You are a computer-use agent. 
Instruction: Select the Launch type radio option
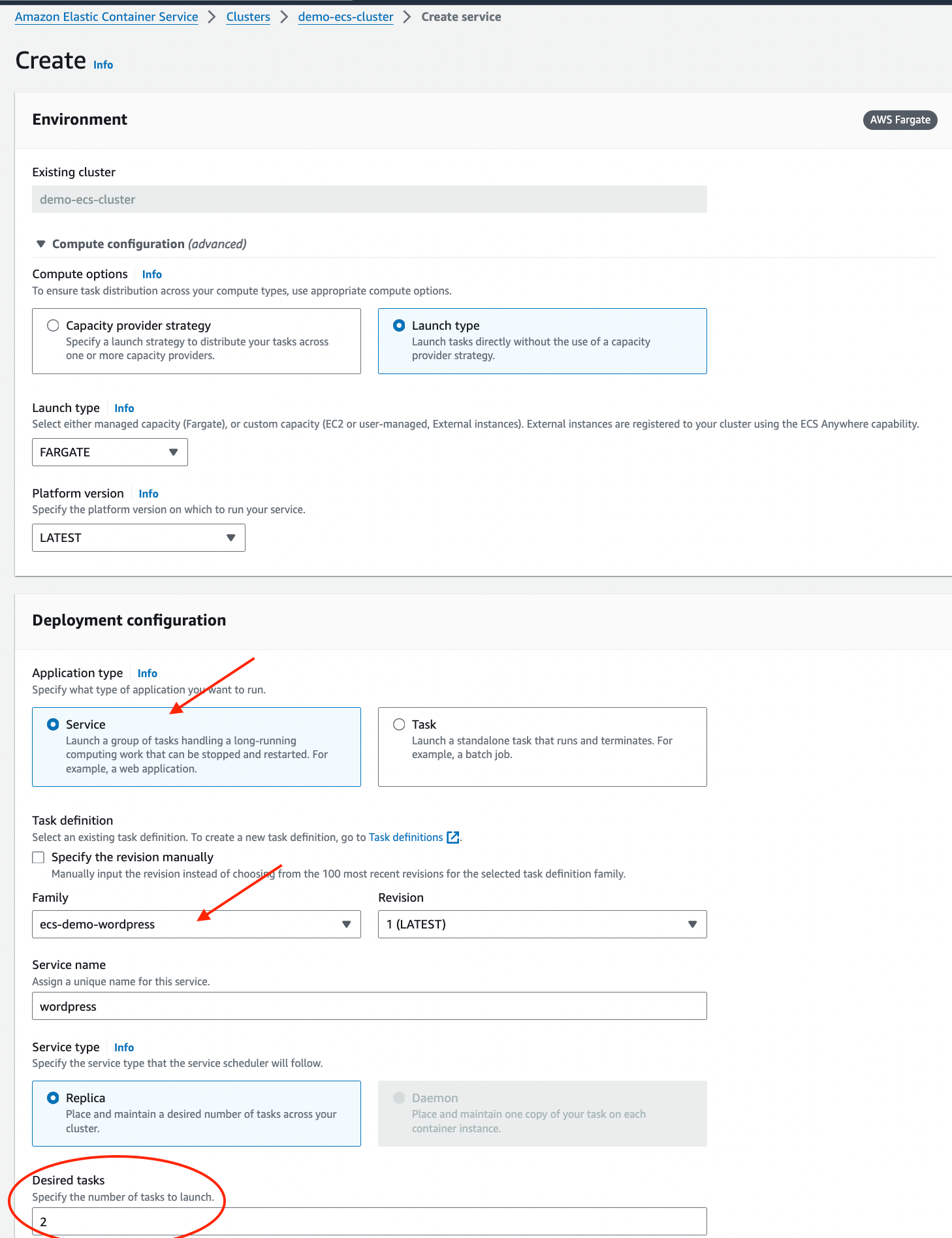point(399,325)
